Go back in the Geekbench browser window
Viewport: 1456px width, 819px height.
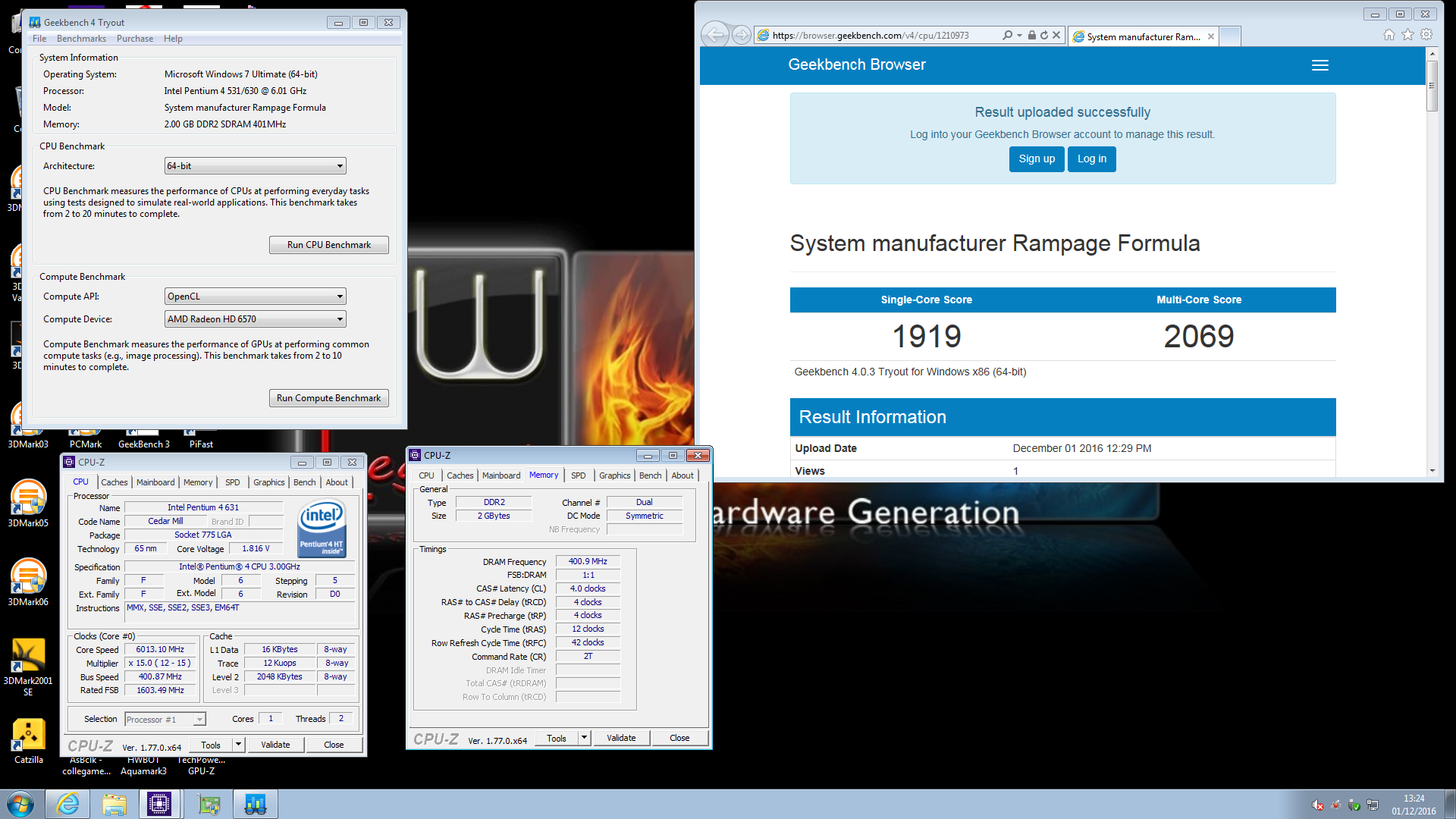[x=714, y=35]
